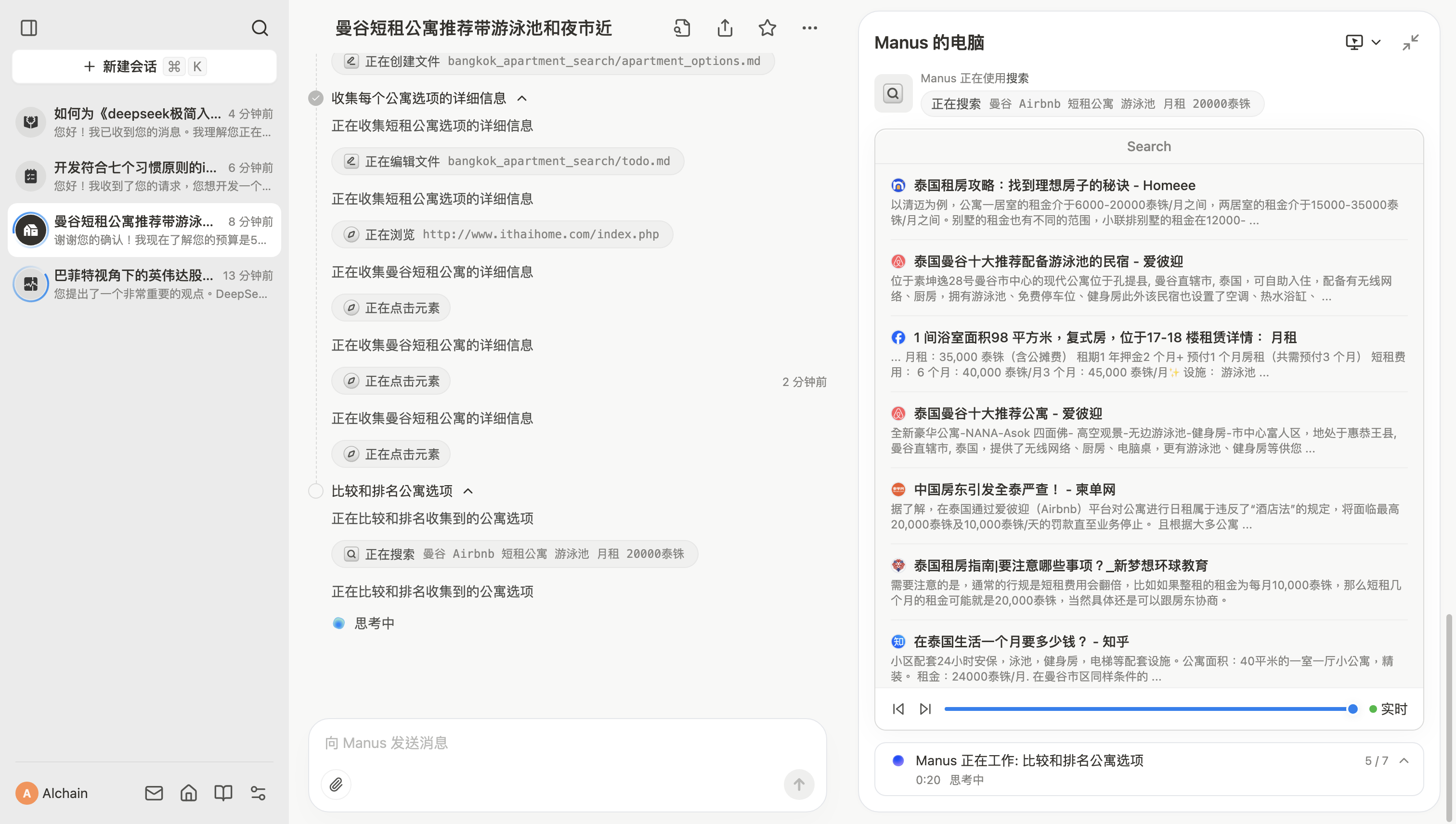Viewport: 1456px width, 824px height.
Task: Toggle the left sidebar panel icon
Action: 28,28
